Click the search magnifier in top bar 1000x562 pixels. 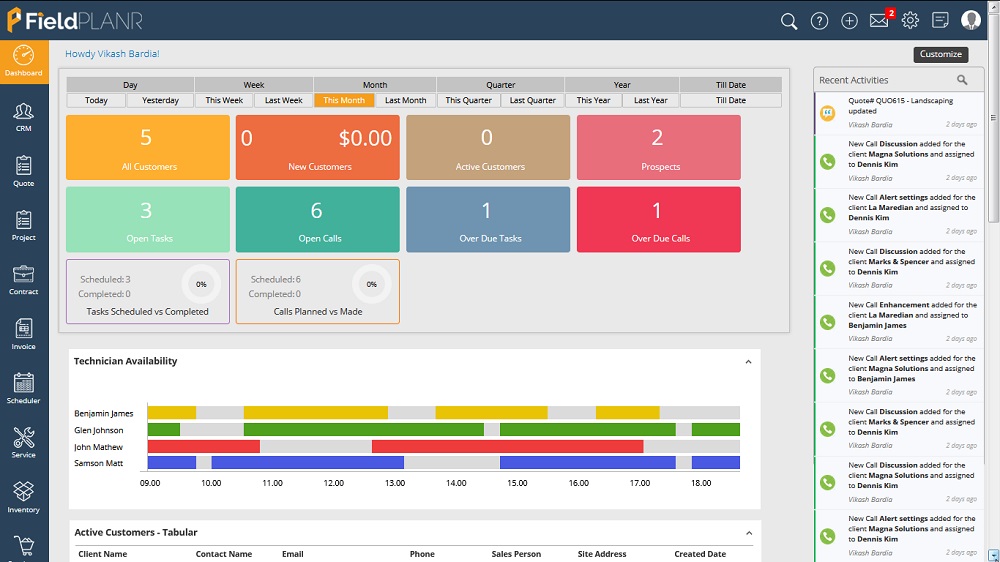(789, 21)
